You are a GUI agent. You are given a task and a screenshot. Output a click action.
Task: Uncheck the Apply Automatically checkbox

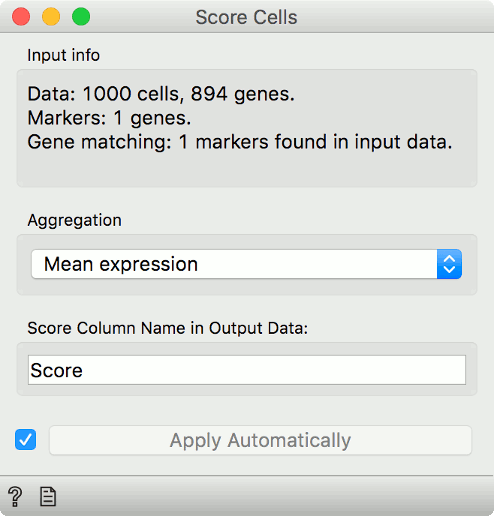point(25,440)
